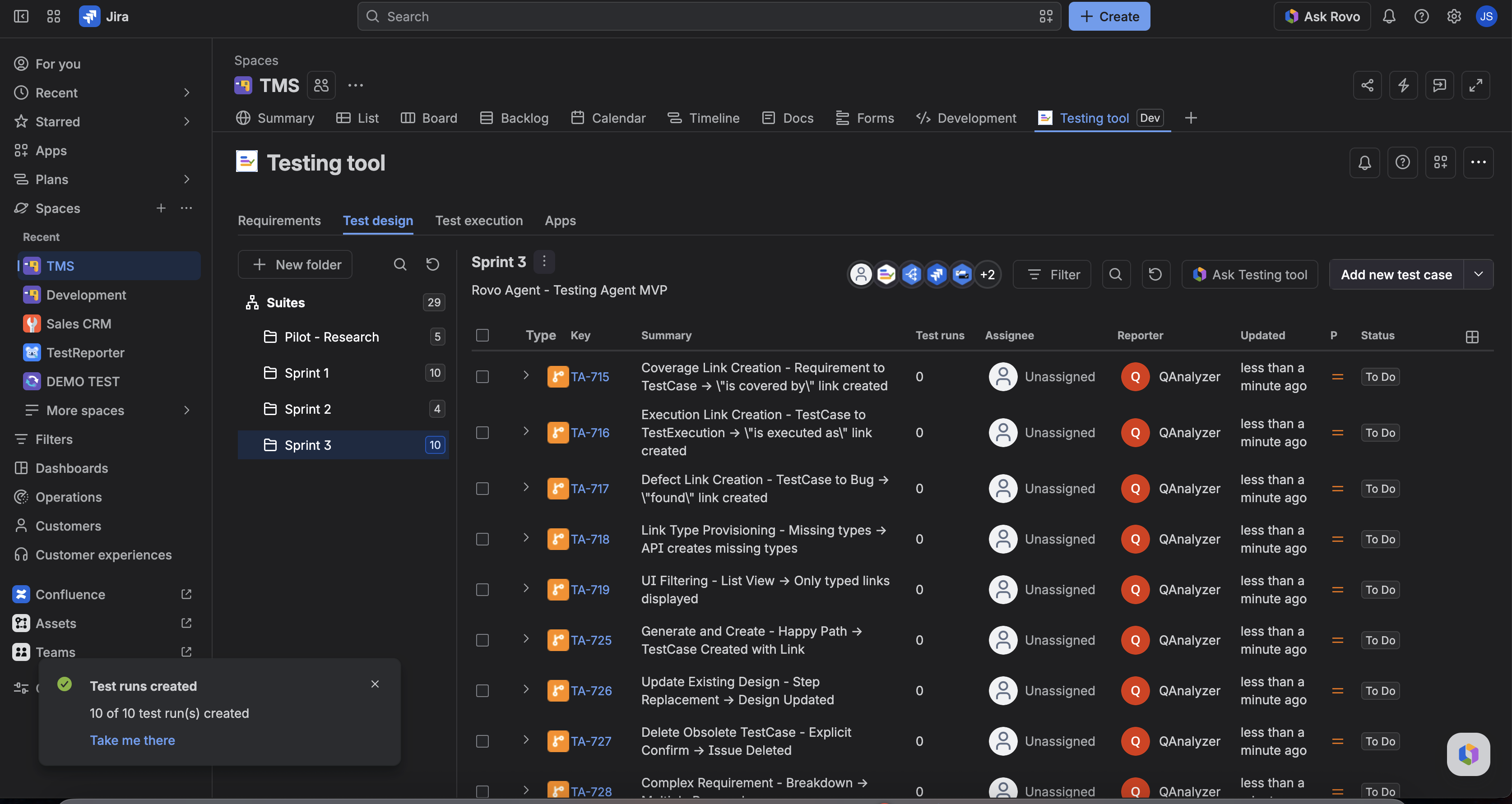Open the app switcher grid icon
Image resolution: width=1512 pixels, height=804 pixels.
(53, 16)
